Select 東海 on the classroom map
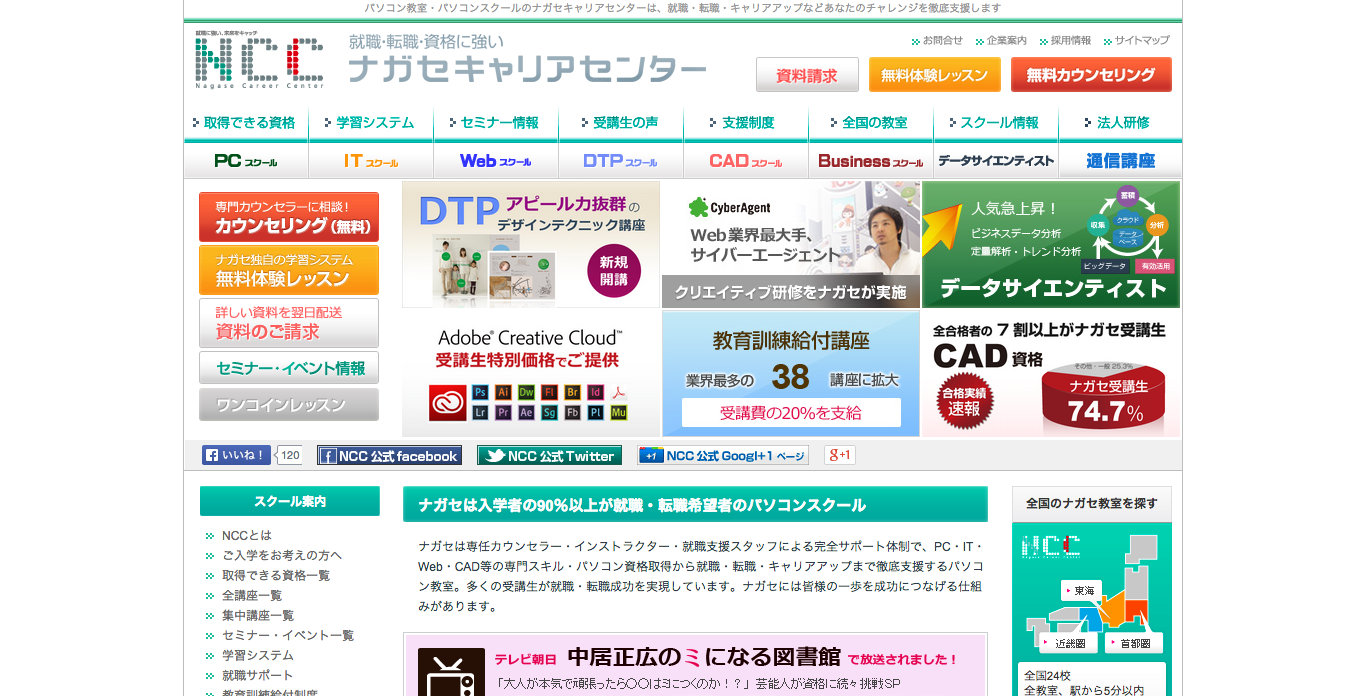Image resolution: width=1366 pixels, height=696 pixels. [x=1080, y=591]
